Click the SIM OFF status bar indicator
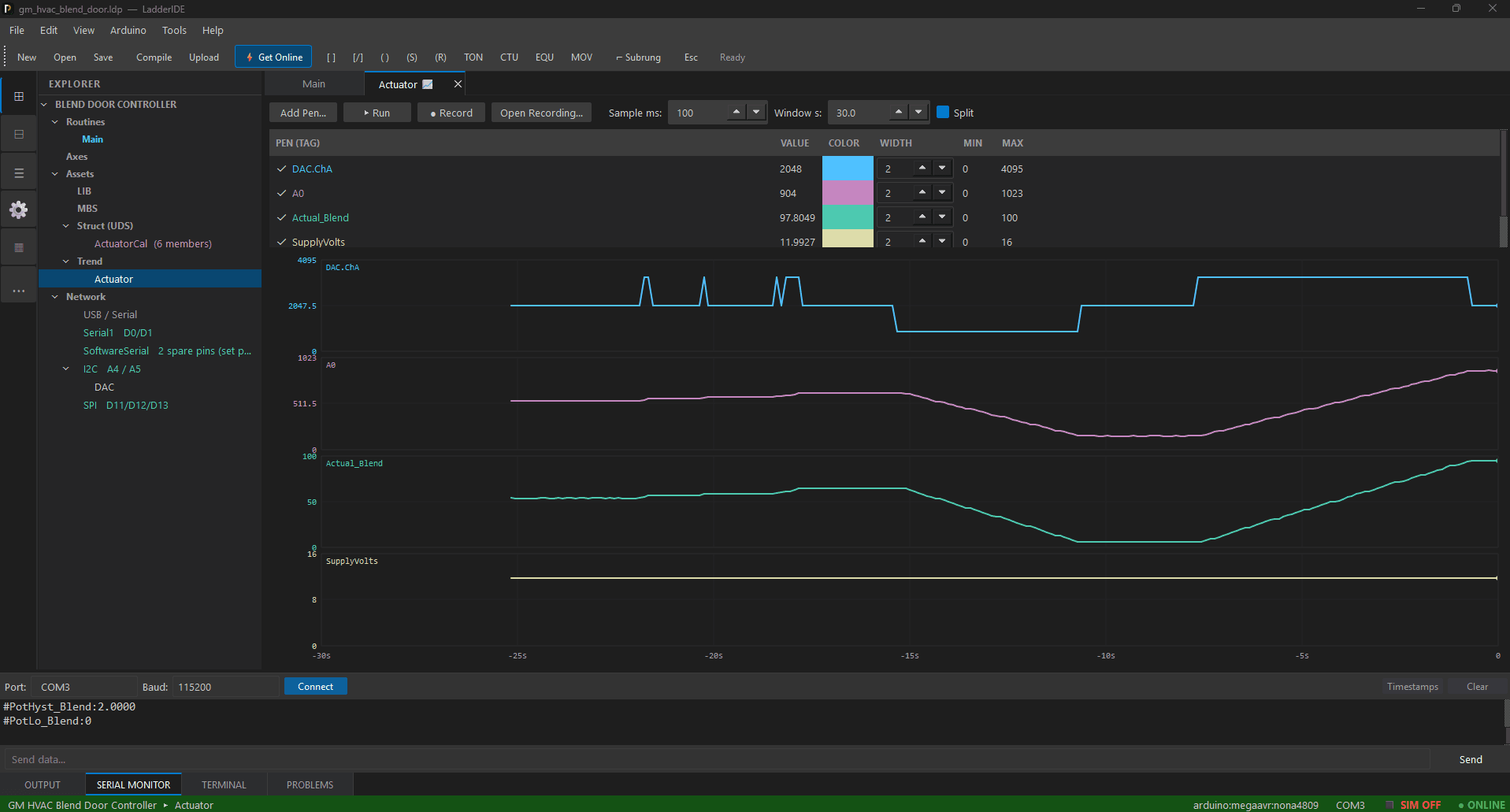1510x812 pixels. point(1415,805)
